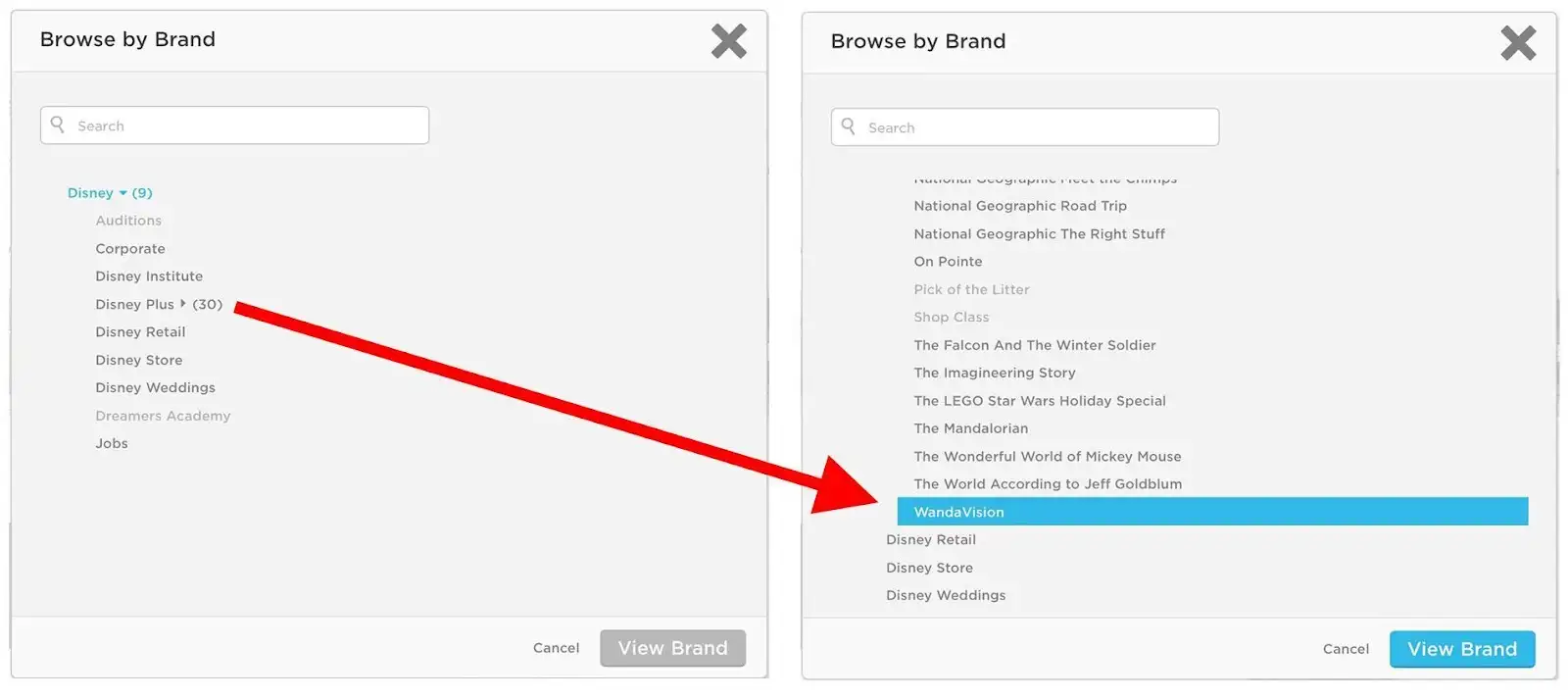Cancel the left Browse by Brand dialog
The image size is (1568, 699).
point(556,648)
